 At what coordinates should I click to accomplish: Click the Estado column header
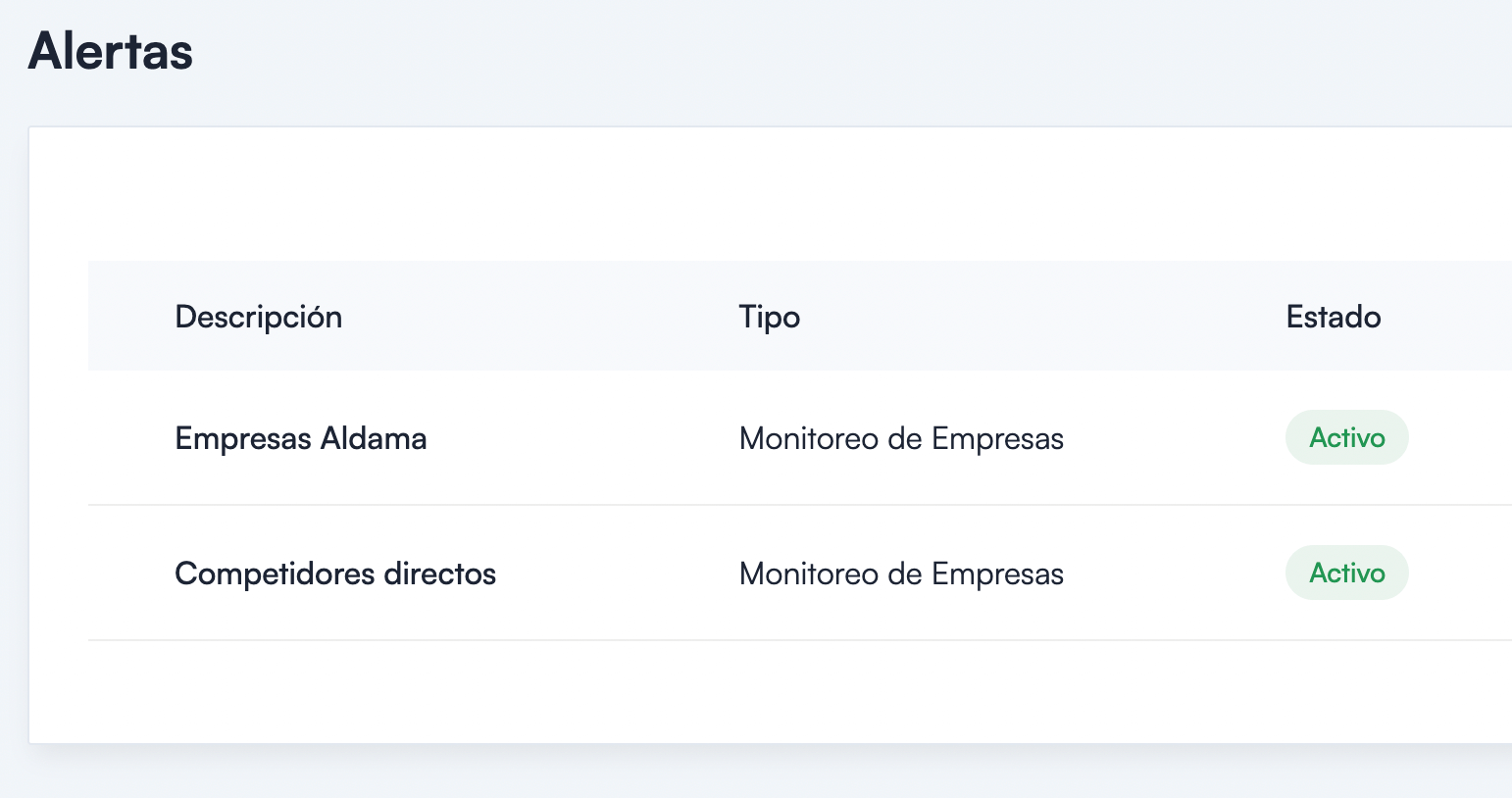click(1333, 316)
